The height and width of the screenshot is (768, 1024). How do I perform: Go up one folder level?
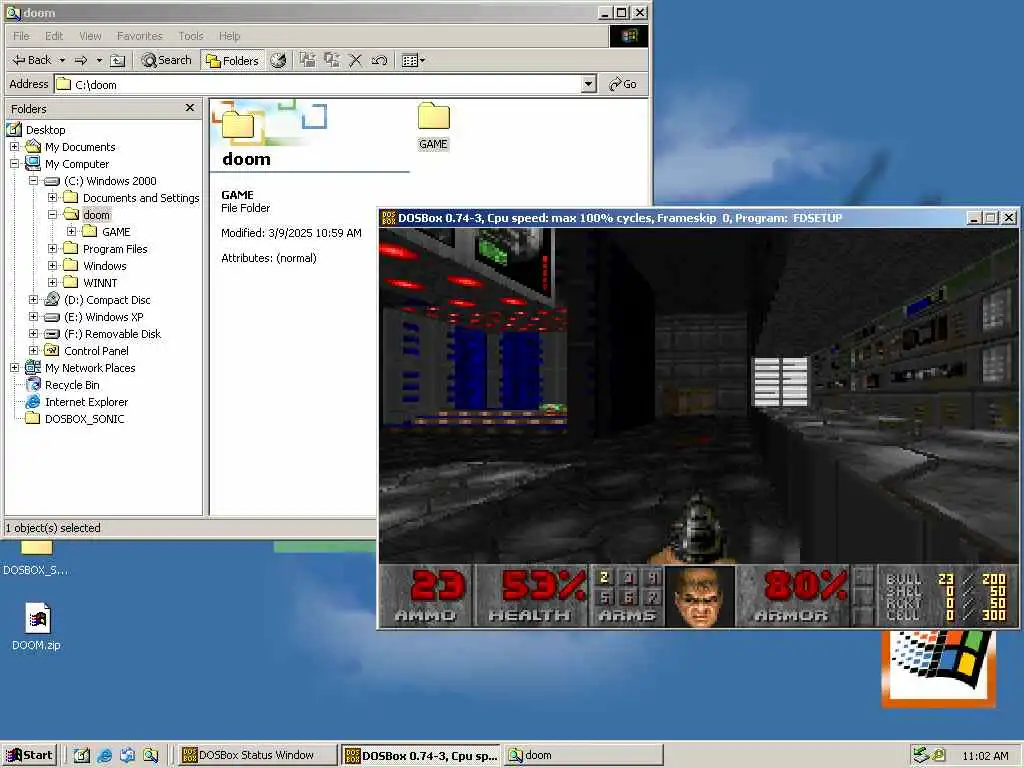click(x=118, y=60)
